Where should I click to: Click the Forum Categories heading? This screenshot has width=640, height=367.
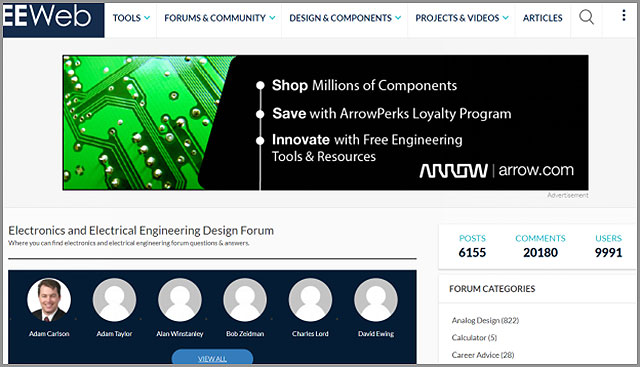tap(492, 289)
